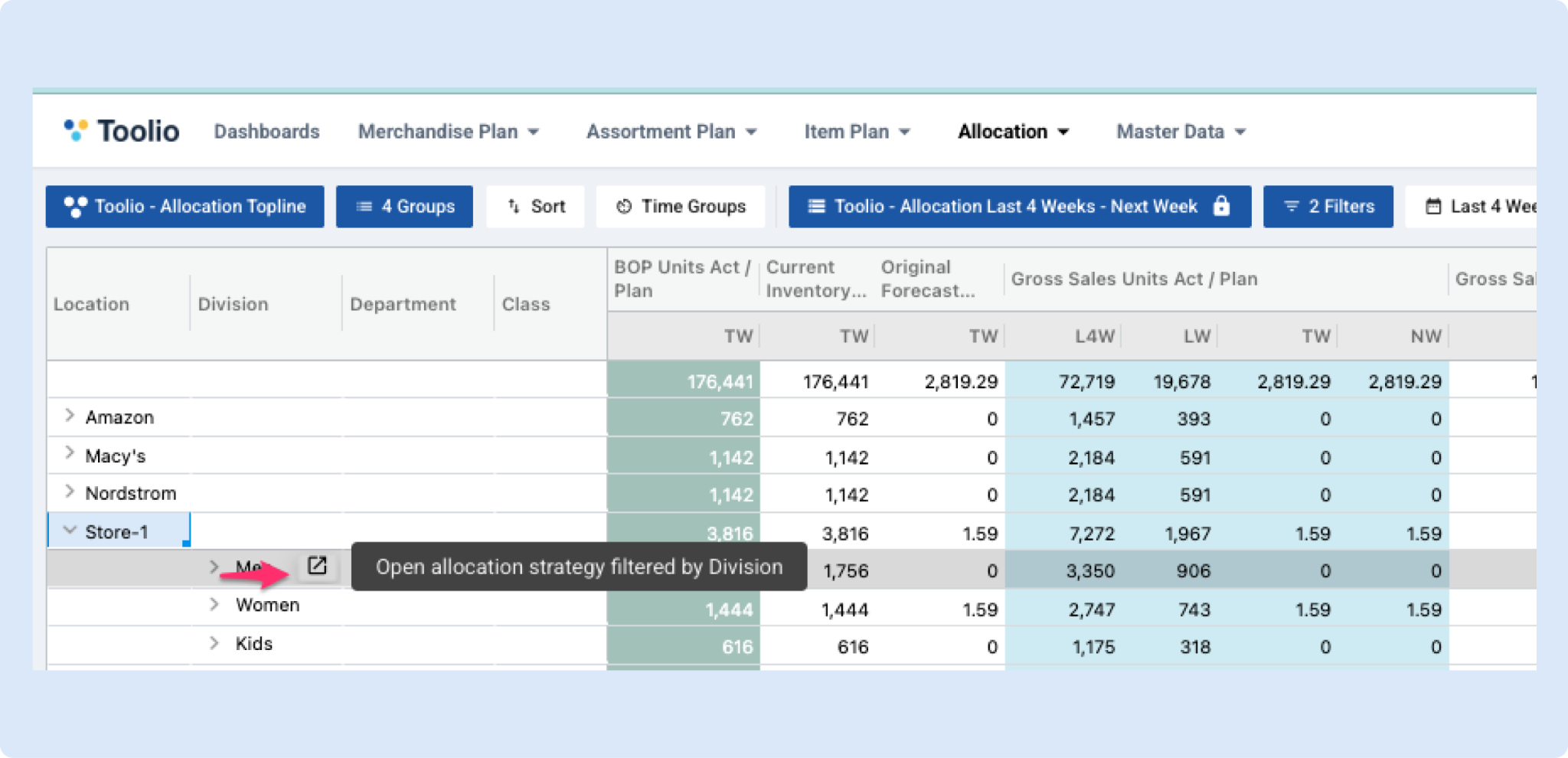Open Last 4 Weeks date selector
This screenshot has width=1568, height=758.
pos(1471,206)
